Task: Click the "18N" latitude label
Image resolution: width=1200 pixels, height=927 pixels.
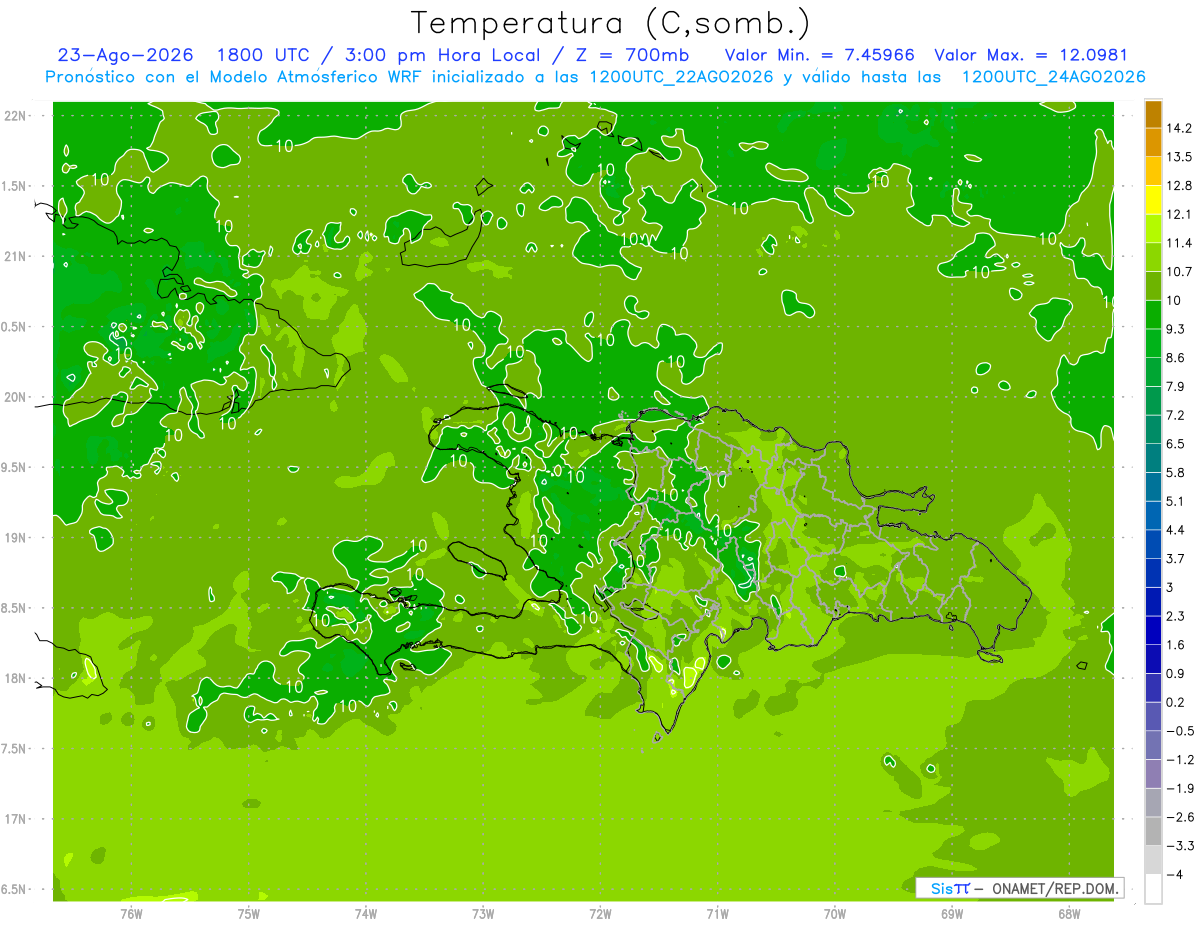Action: [15, 679]
